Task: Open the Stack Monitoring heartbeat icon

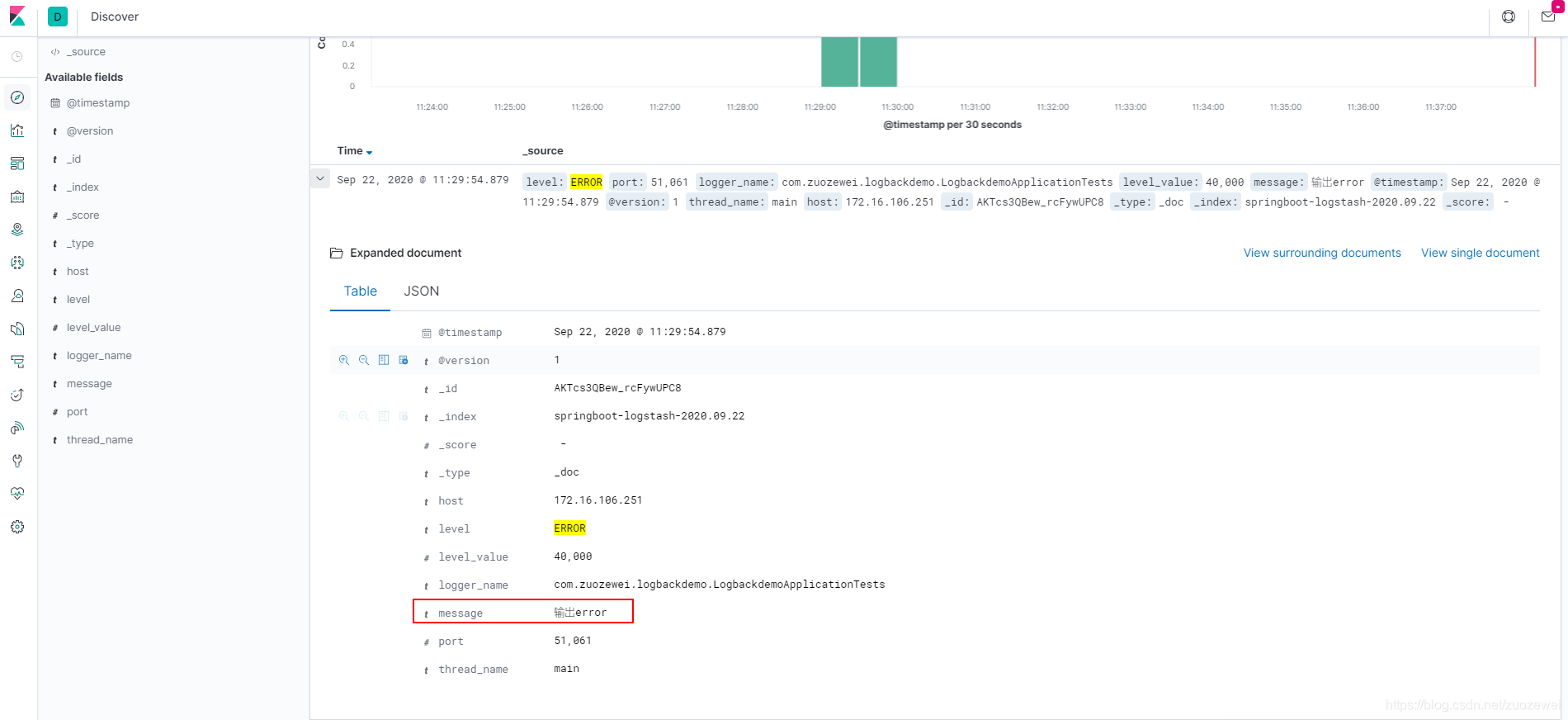Action: (17, 494)
